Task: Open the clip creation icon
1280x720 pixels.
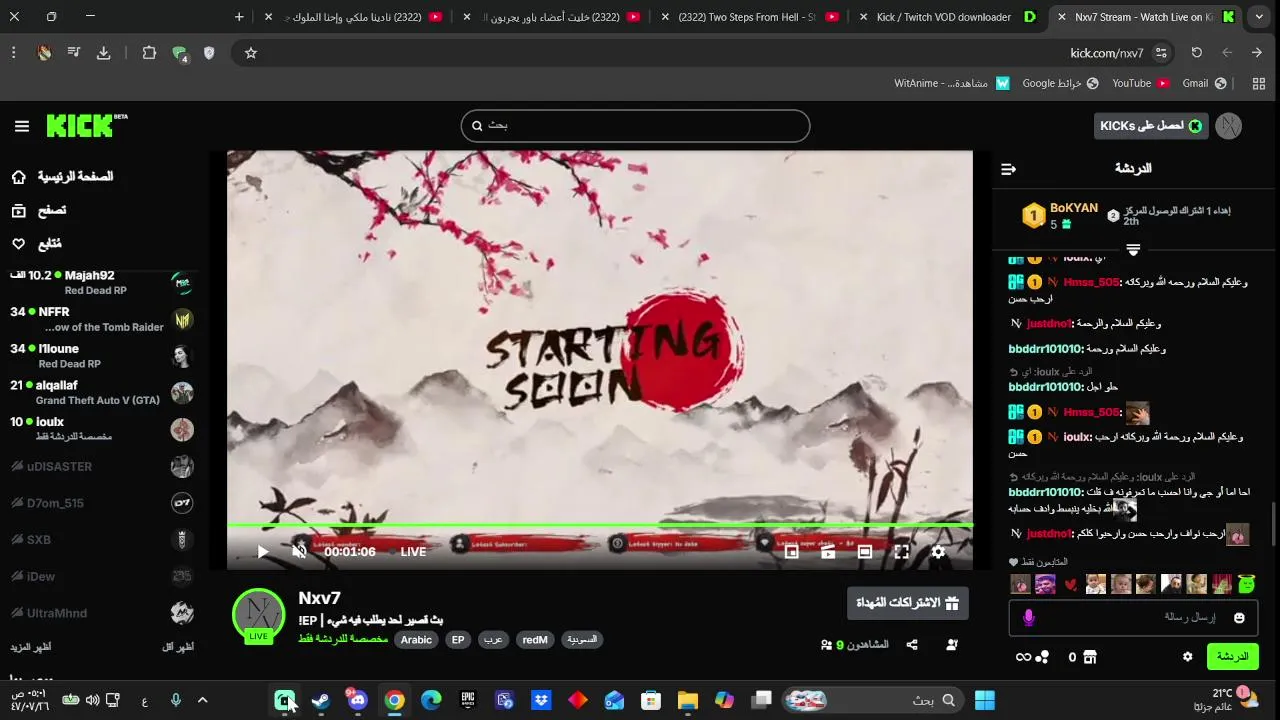Action: [828, 551]
